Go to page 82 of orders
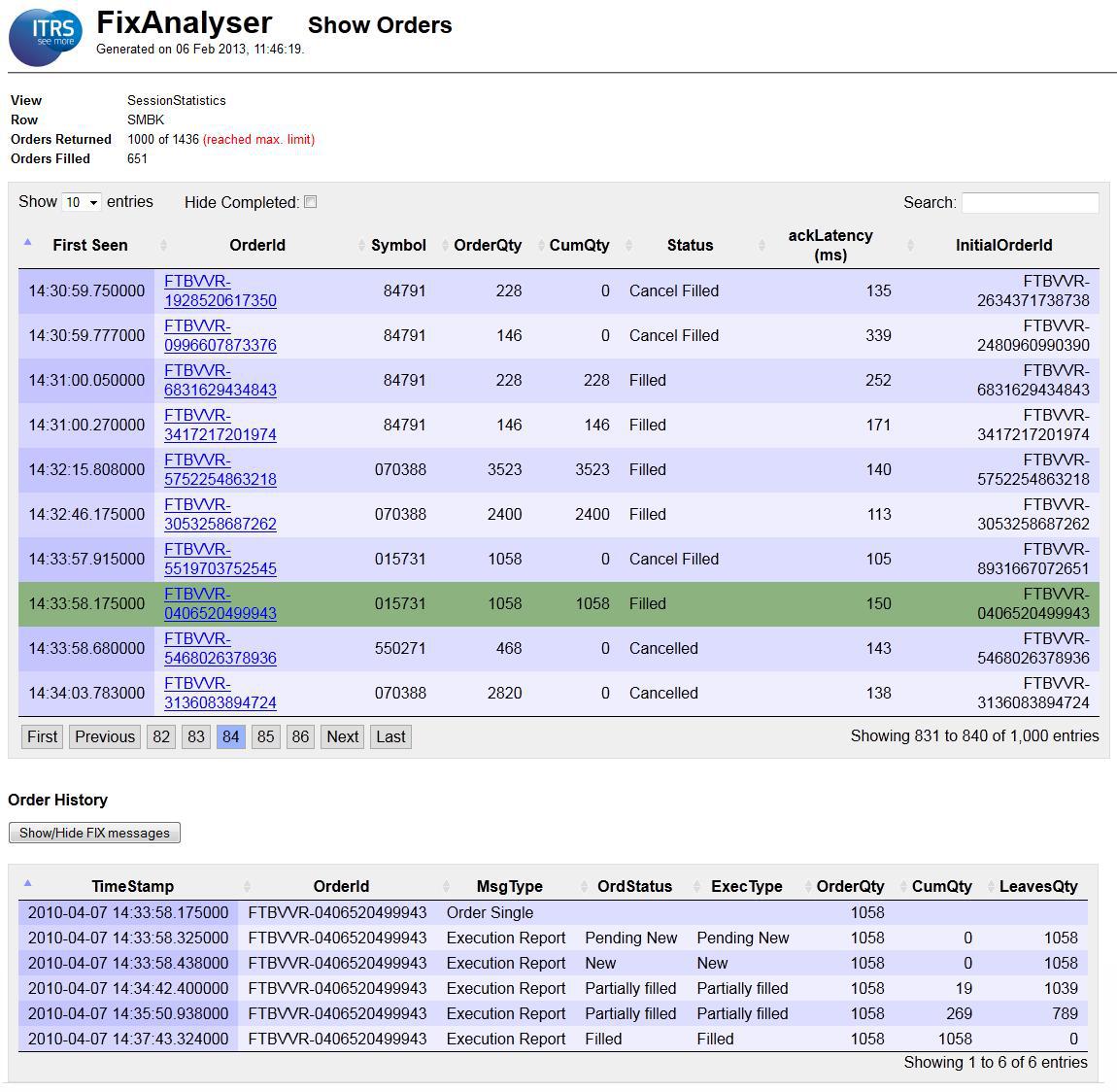Image resolution: width=1117 pixels, height=1092 pixels. pos(161,736)
